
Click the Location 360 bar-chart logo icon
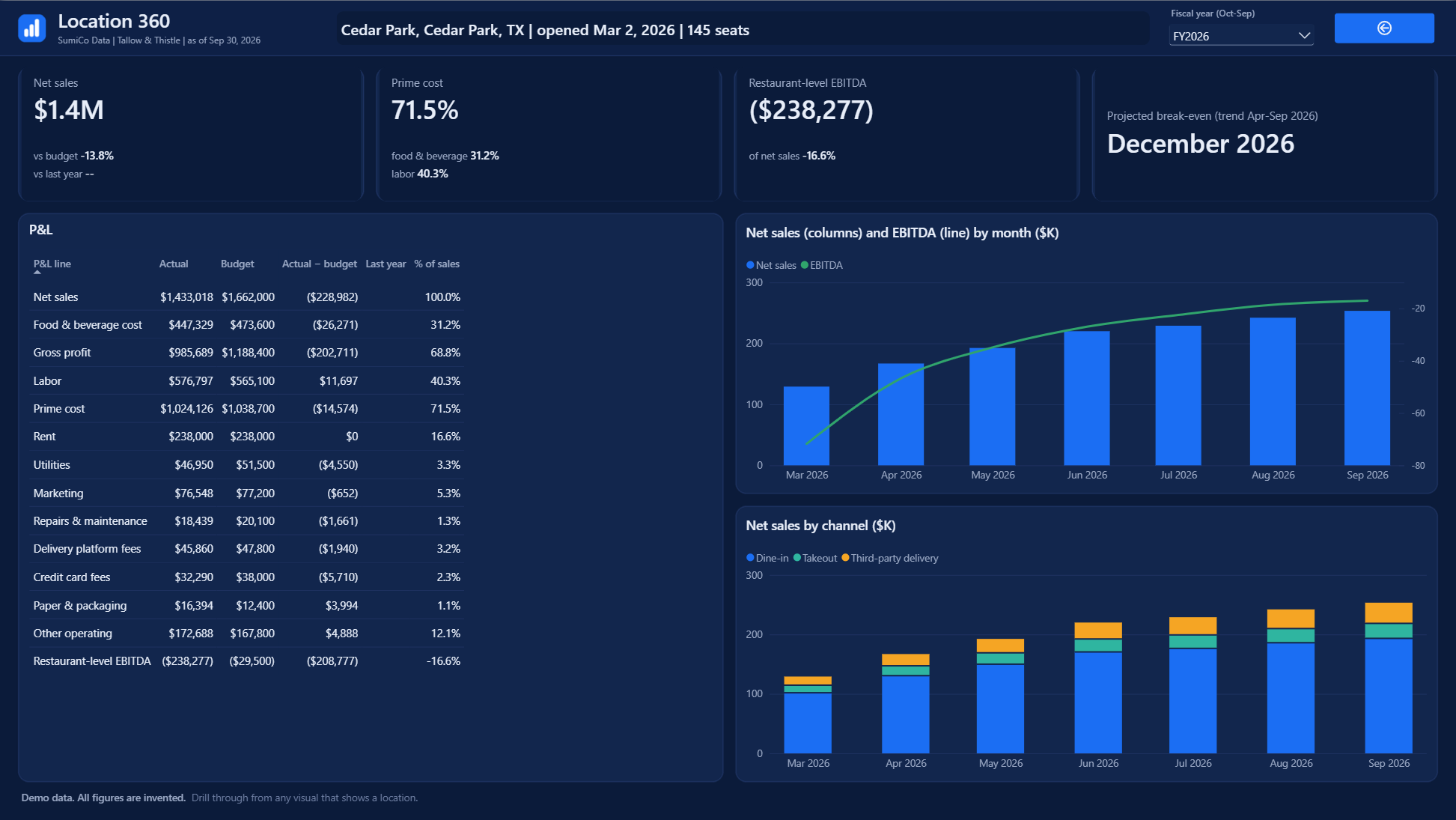32,28
